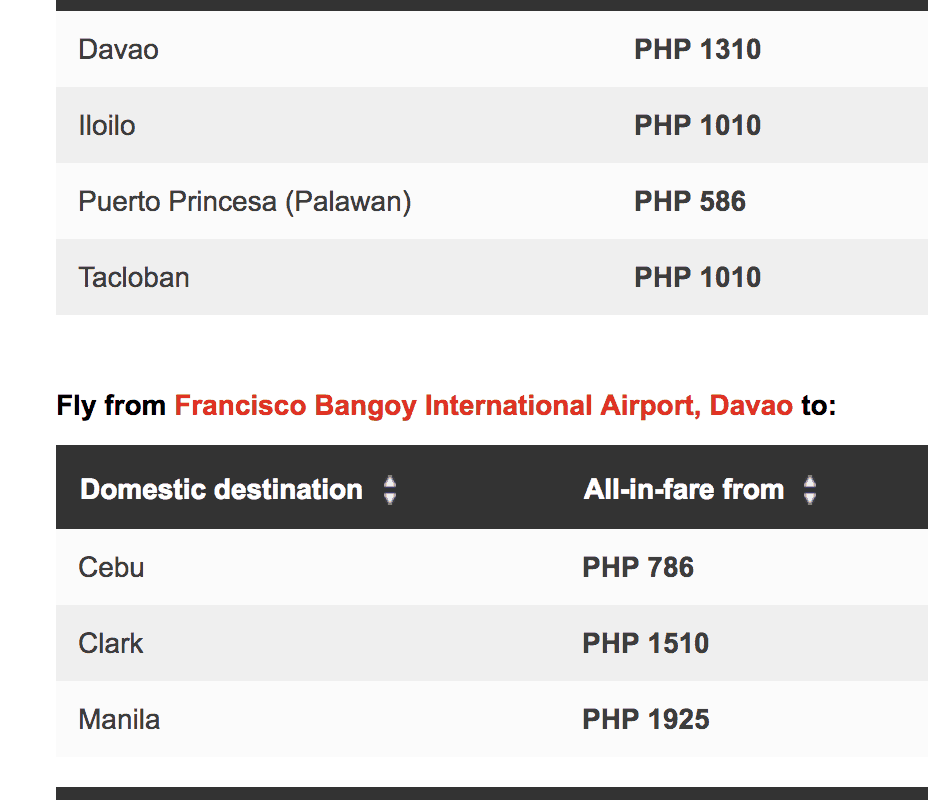Select the Tacloban destination row
The height and width of the screenshot is (800, 928).
134,278
